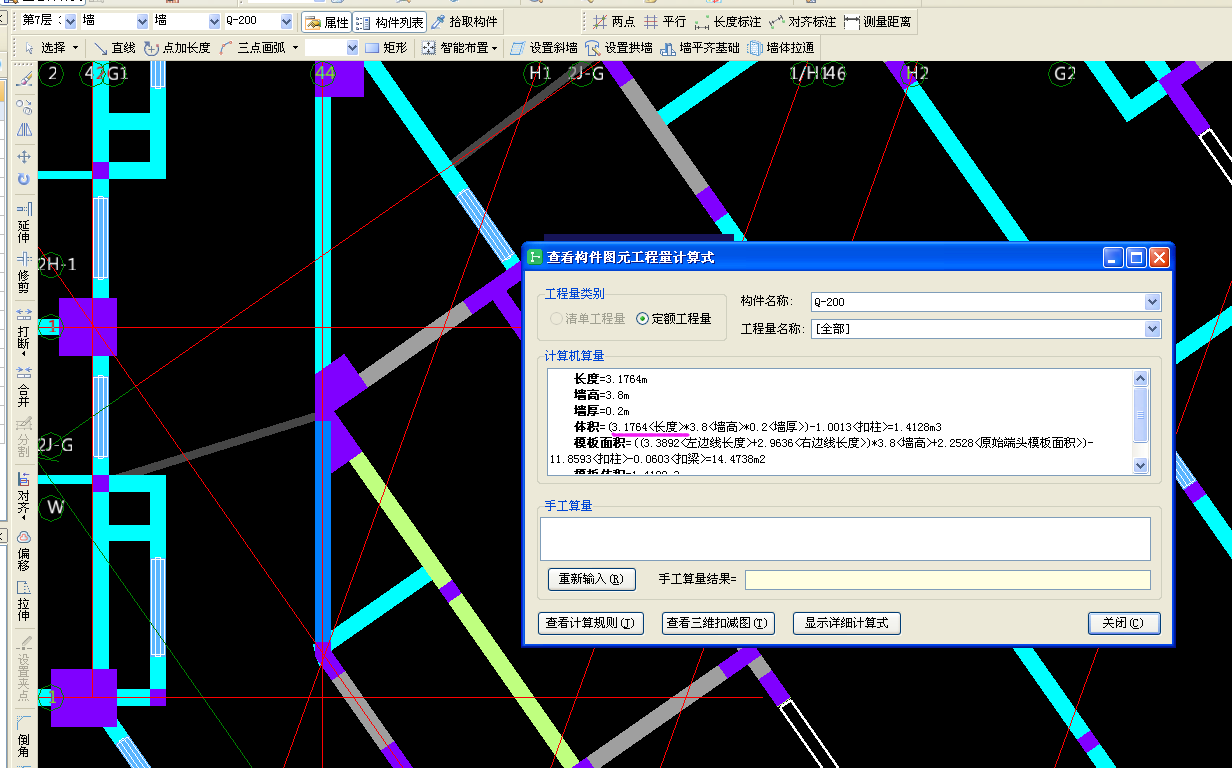Expand the 三点画弧 dropdown arrow
This screenshot has width=1232, height=768.
coord(295,48)
